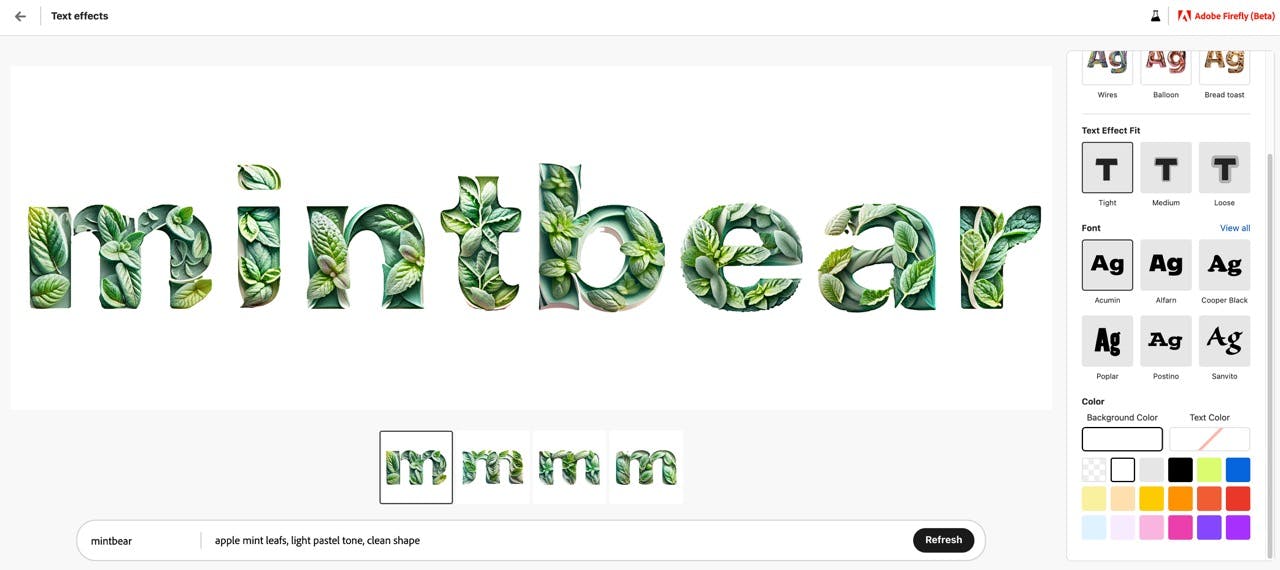Select Loose text effect fit
Image resolution: width=1280 pixels, height=570 pixels.
1224,167
